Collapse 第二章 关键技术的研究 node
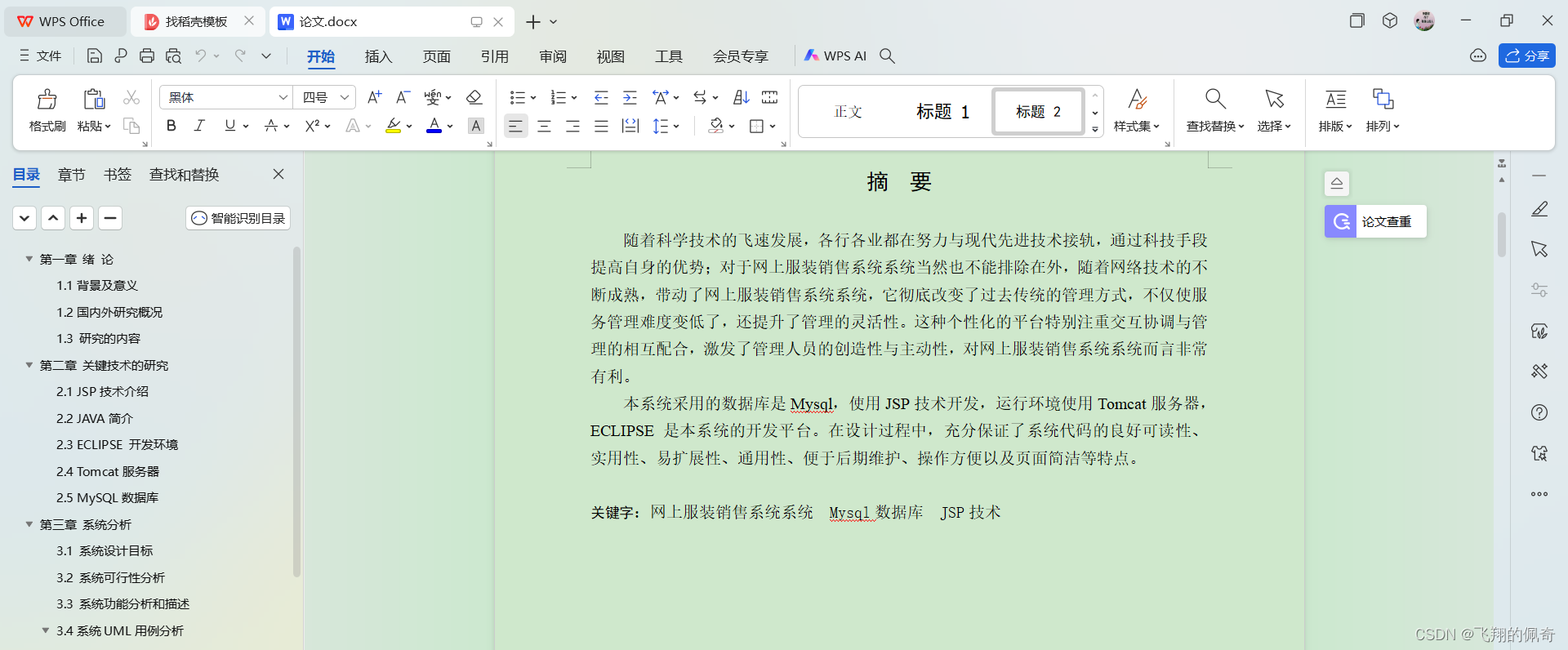The height and width of the screenshot is (650, 1568). coord(29,365)
